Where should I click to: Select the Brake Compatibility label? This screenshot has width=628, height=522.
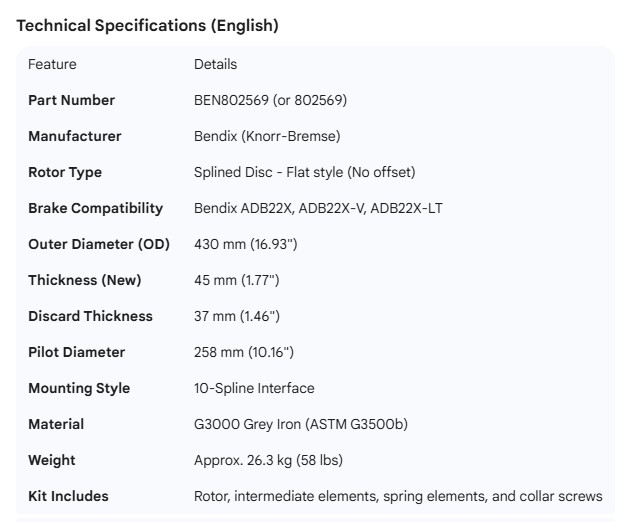point(95,208)
